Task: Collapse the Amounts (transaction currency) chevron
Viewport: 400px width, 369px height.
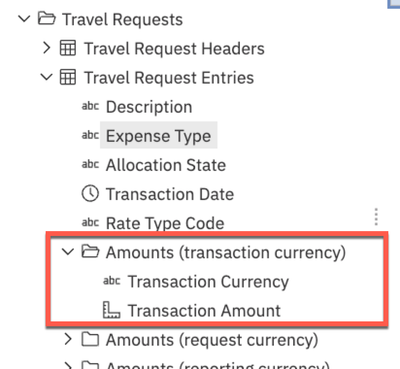Action: coord(68,252)
